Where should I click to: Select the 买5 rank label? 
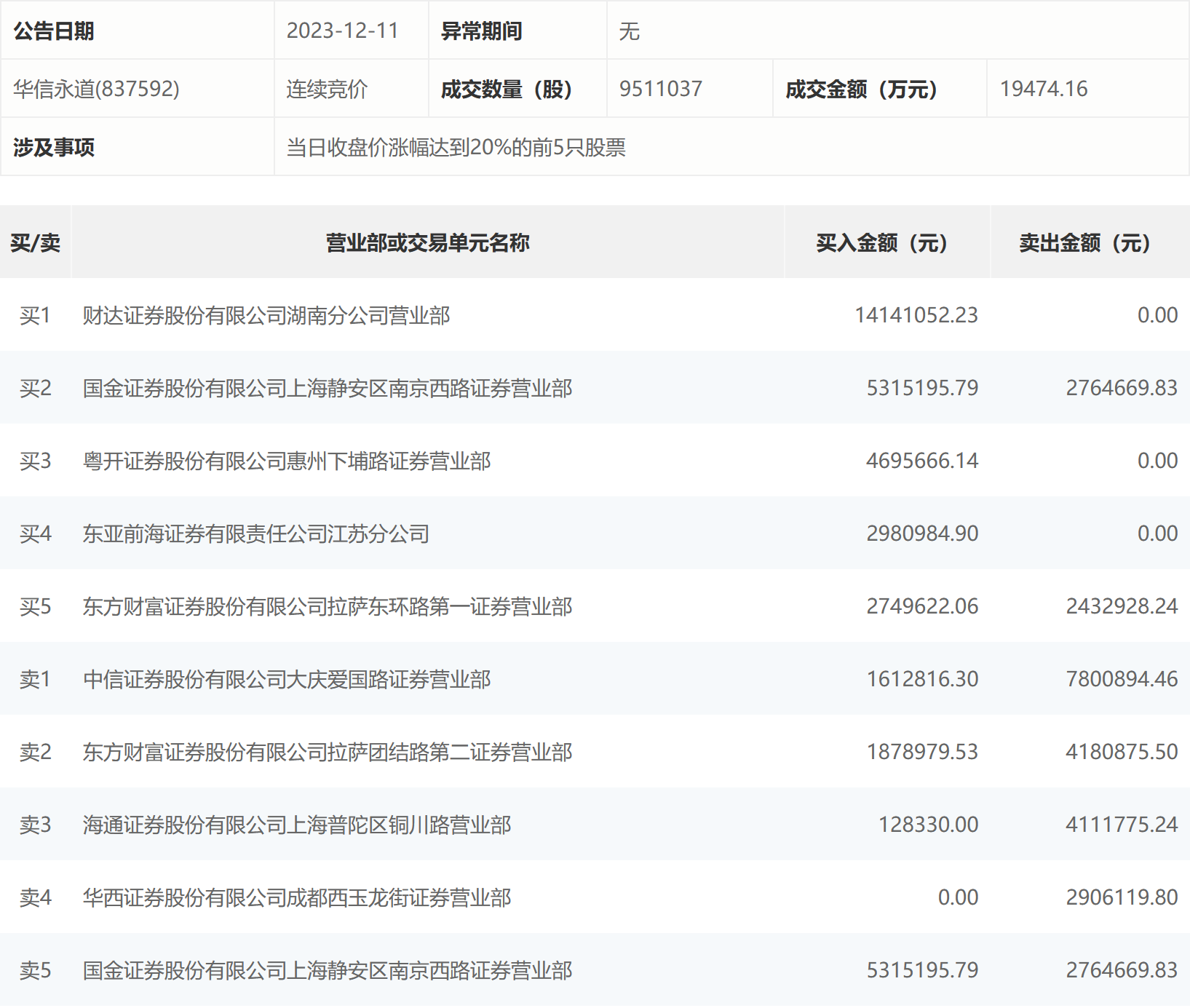click(36, 606)
